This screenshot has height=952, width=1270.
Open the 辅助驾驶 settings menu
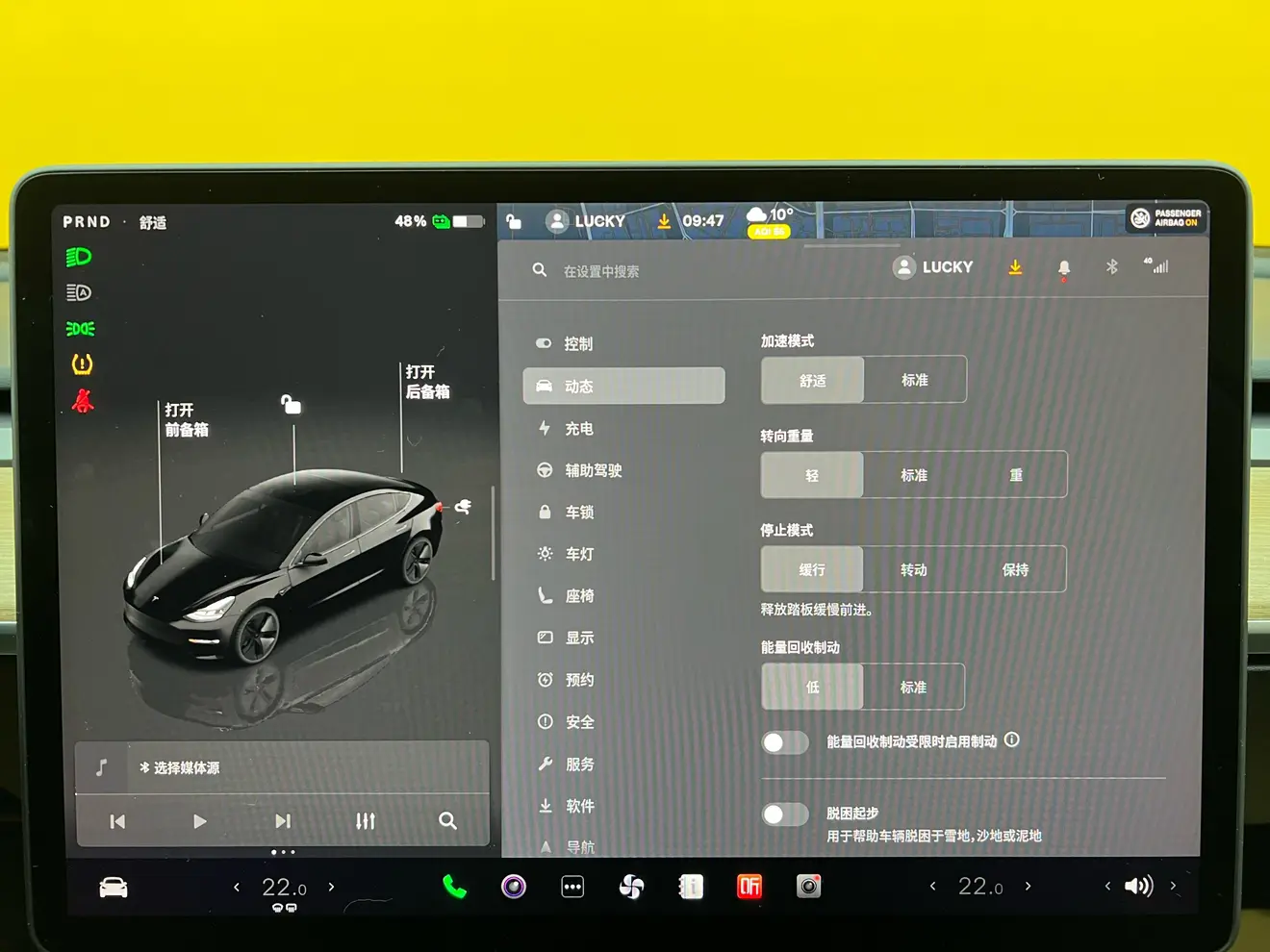(593, 470)
